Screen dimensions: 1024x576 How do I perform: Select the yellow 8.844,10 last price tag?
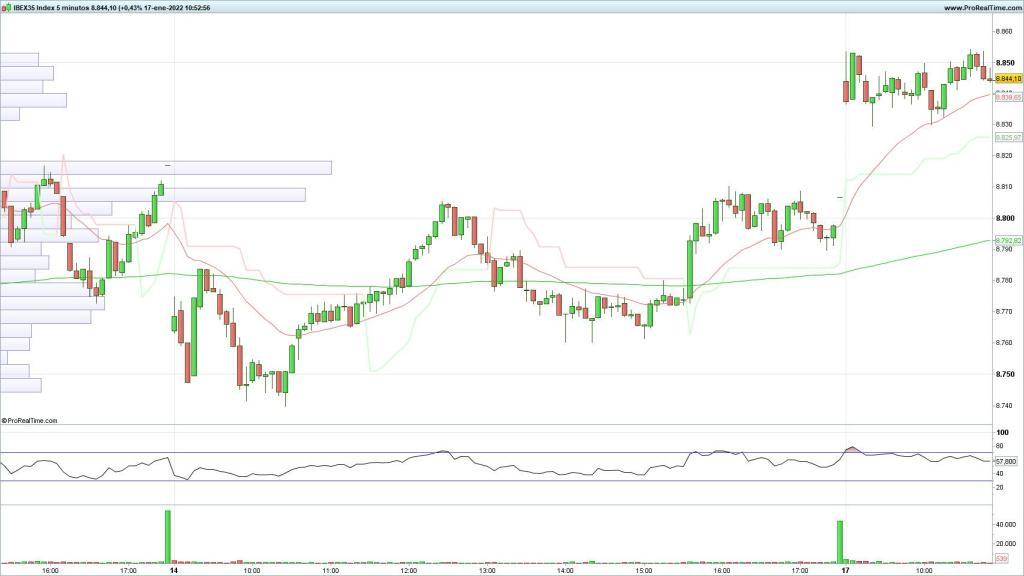1005,78
